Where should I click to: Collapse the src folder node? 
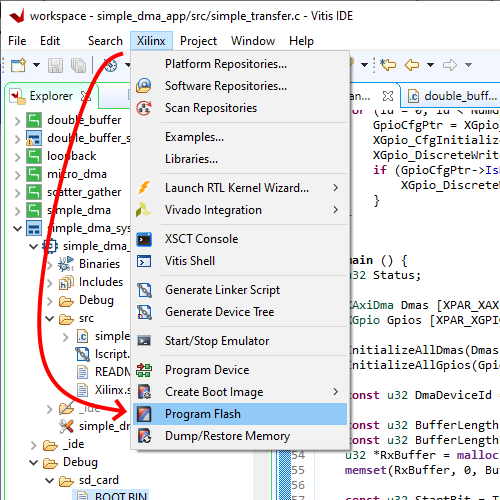tap(50, 318)
